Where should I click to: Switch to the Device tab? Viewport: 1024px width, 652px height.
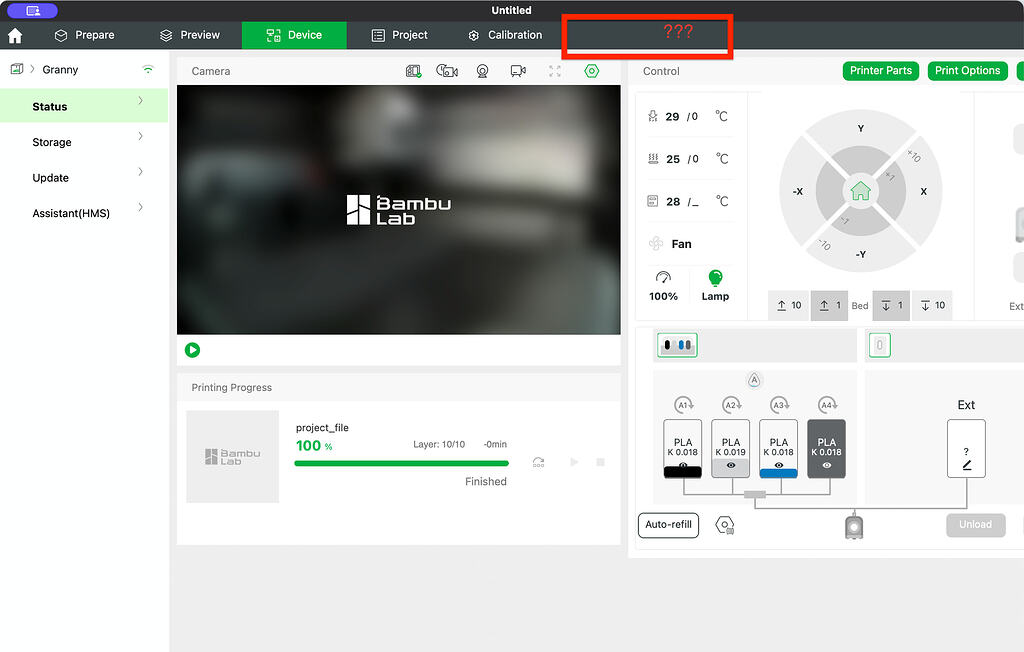click(x=294, y=35)
